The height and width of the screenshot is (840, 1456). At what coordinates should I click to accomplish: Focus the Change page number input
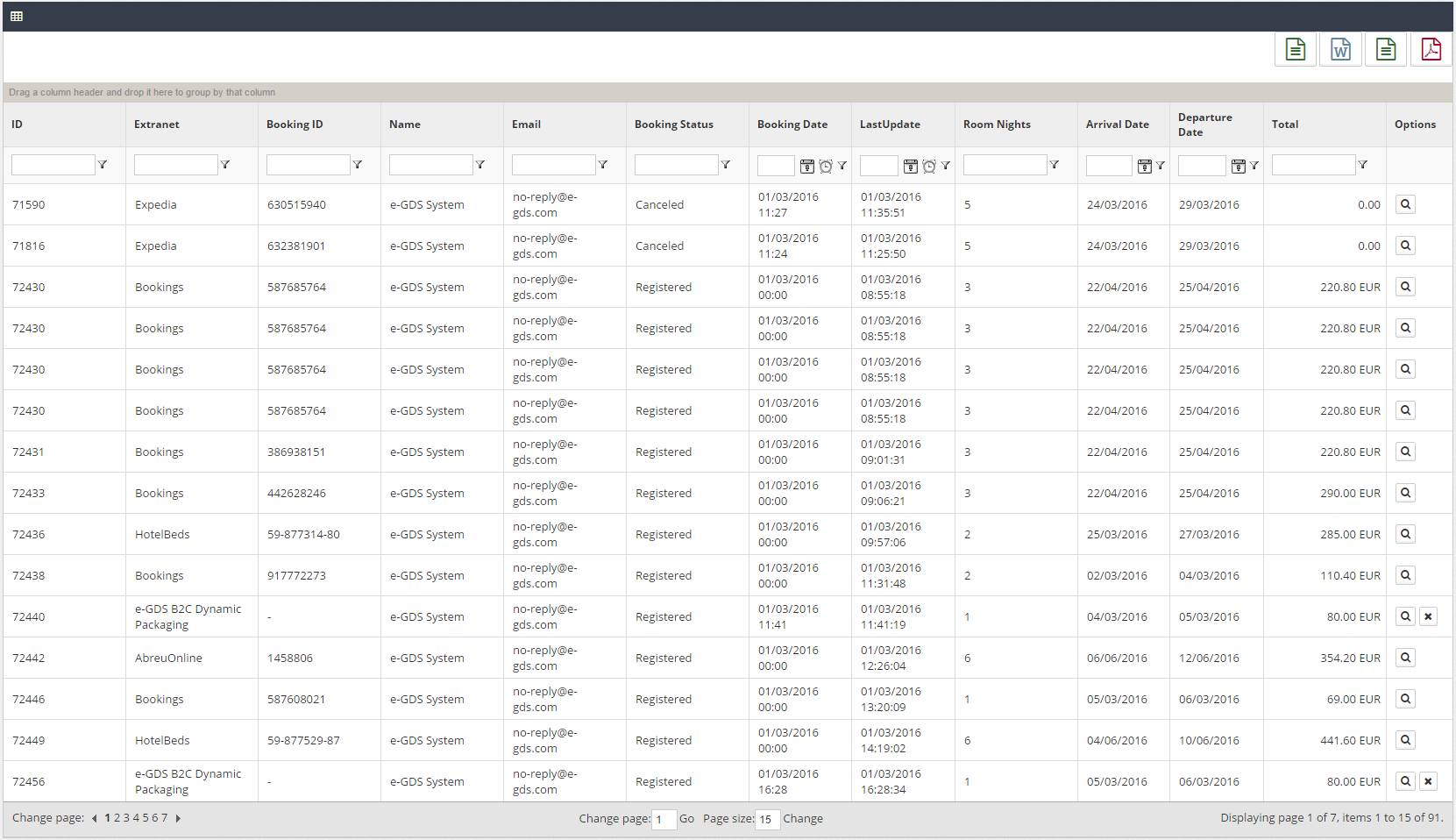[664, 819]
